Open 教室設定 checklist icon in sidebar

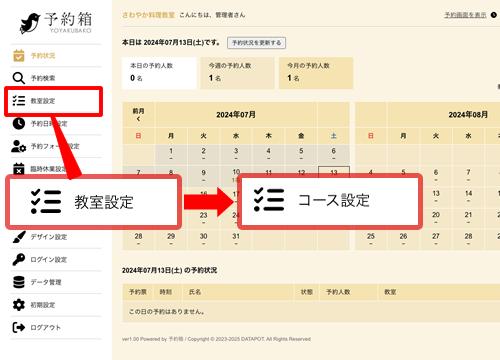(x=19, y=101)
